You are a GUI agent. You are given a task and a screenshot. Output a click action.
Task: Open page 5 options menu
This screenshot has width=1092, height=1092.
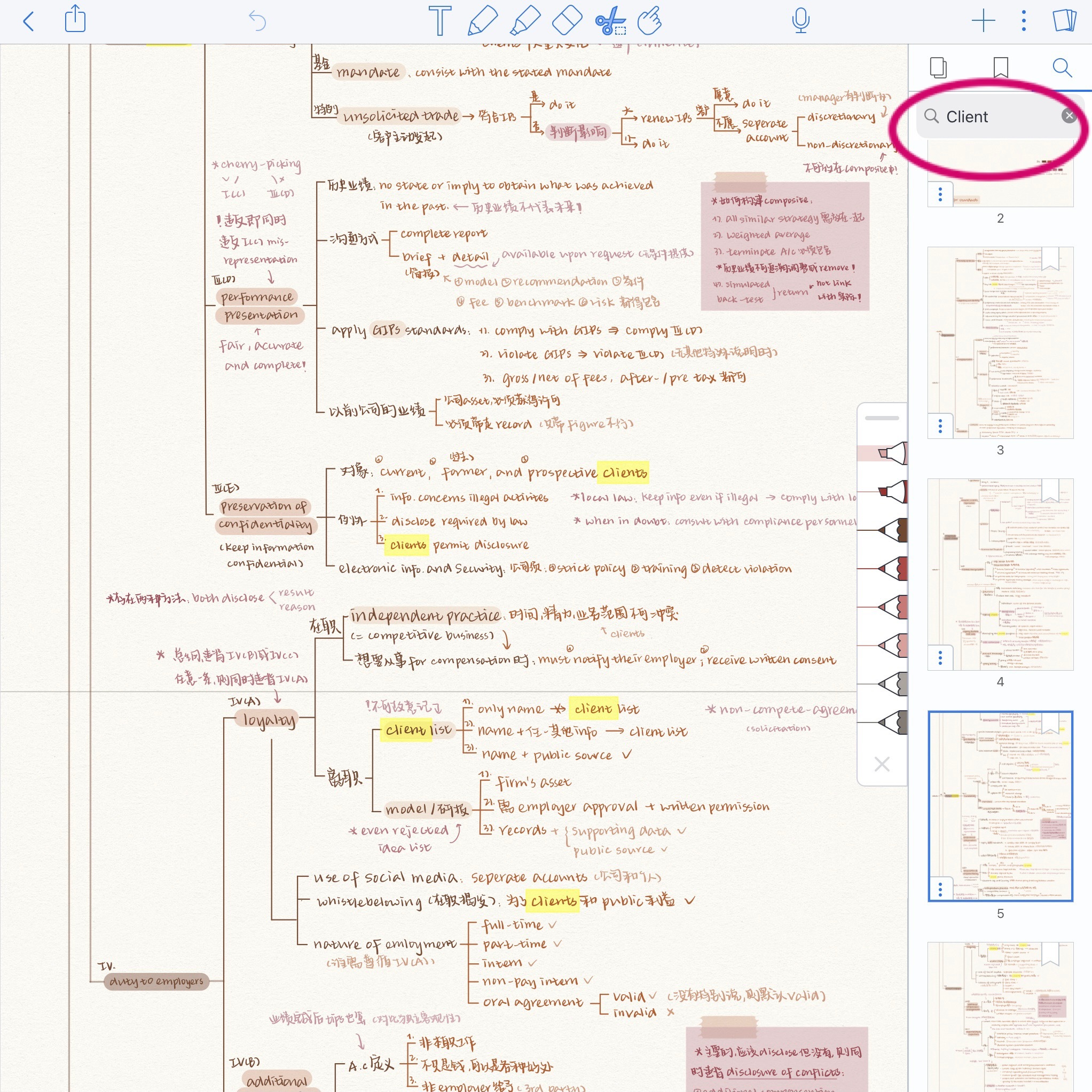point(940,889)
